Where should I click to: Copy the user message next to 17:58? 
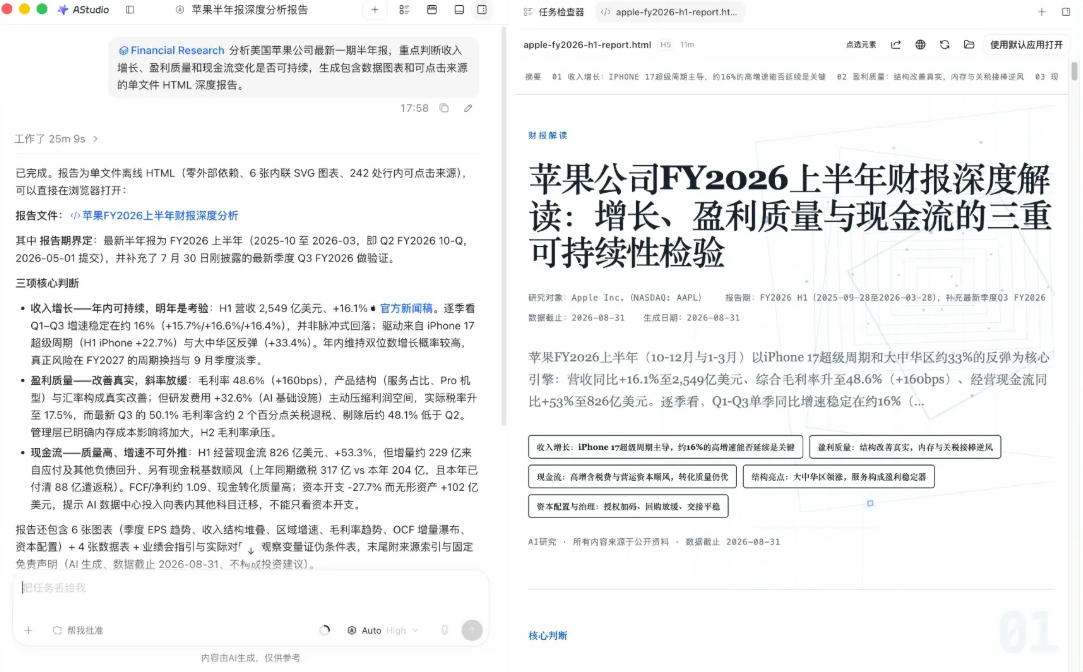click(444, 108)
